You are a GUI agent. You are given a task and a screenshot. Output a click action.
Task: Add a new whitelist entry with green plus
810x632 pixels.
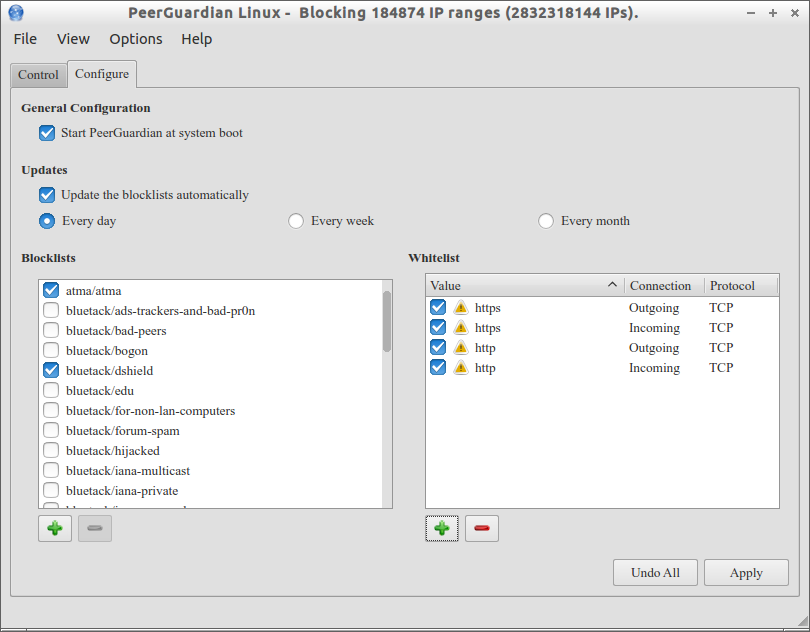pos(442,528)
